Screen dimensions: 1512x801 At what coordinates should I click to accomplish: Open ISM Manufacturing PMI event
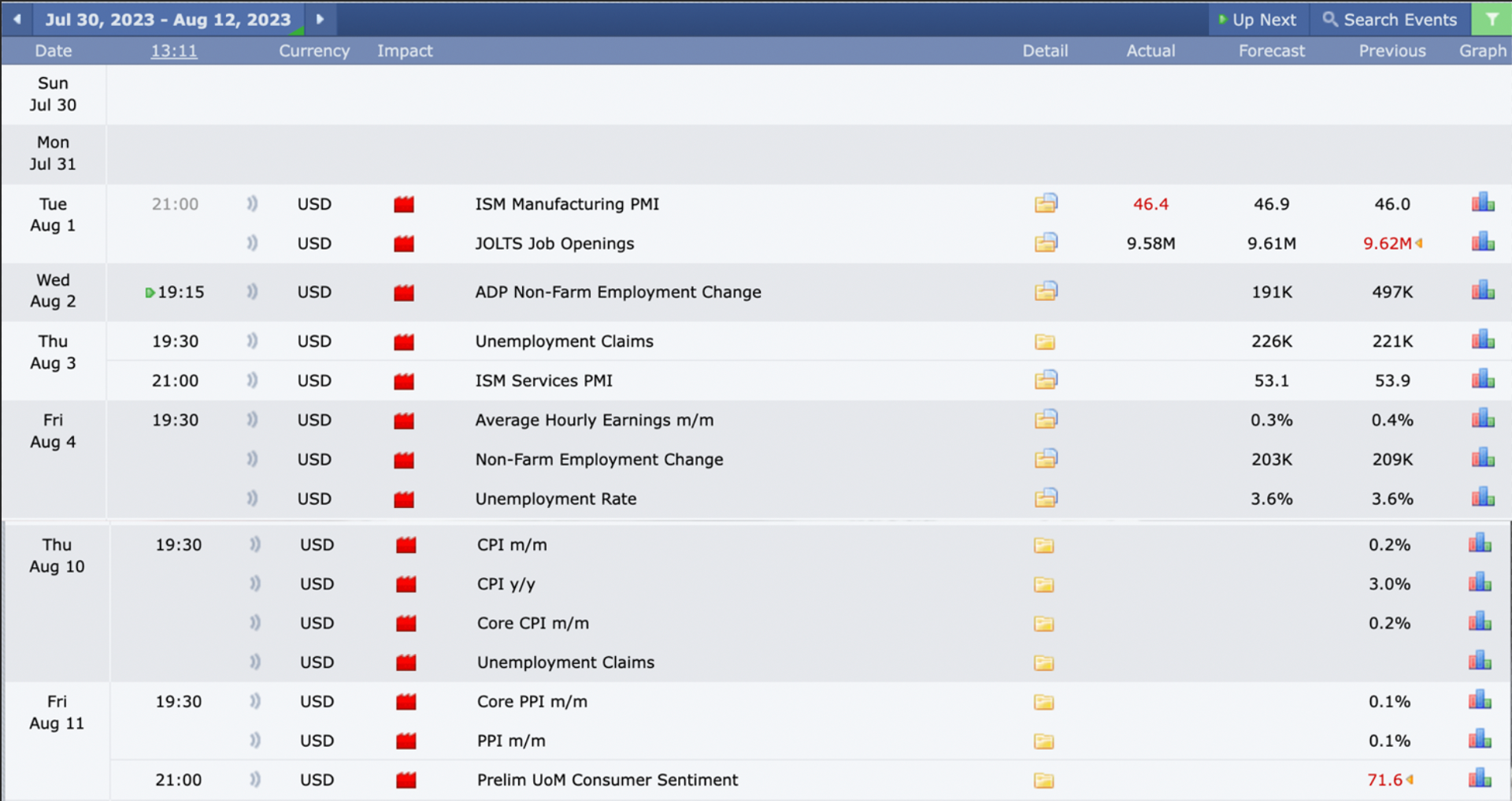tap(567, 204)
